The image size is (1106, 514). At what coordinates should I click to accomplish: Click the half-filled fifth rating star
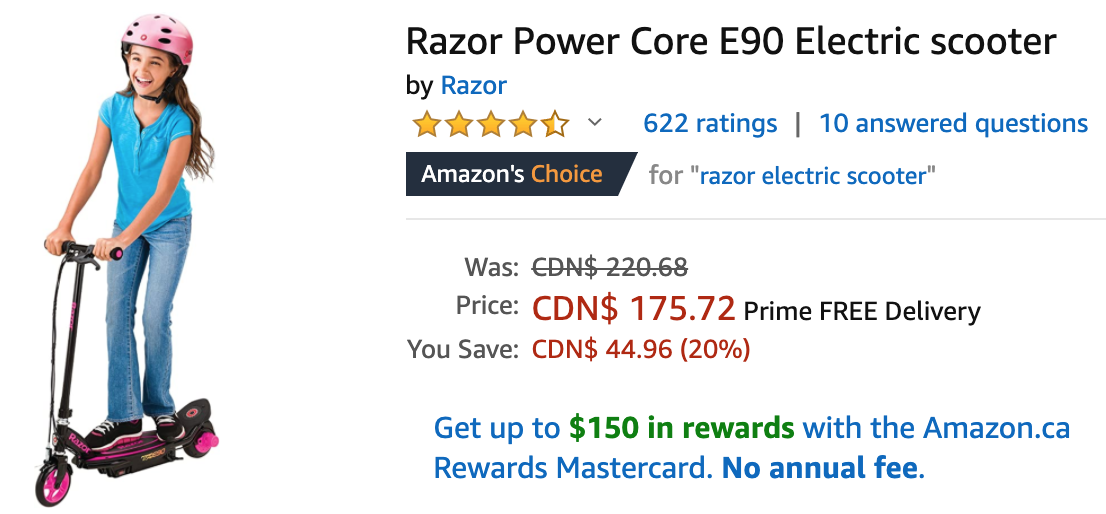[x=554, y=125]
